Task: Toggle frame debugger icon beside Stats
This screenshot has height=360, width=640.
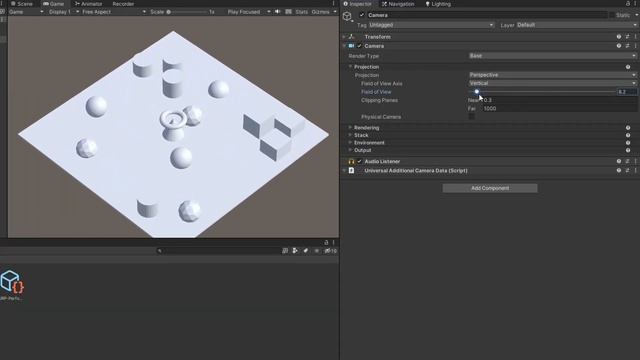Action: tap(289, 12)
